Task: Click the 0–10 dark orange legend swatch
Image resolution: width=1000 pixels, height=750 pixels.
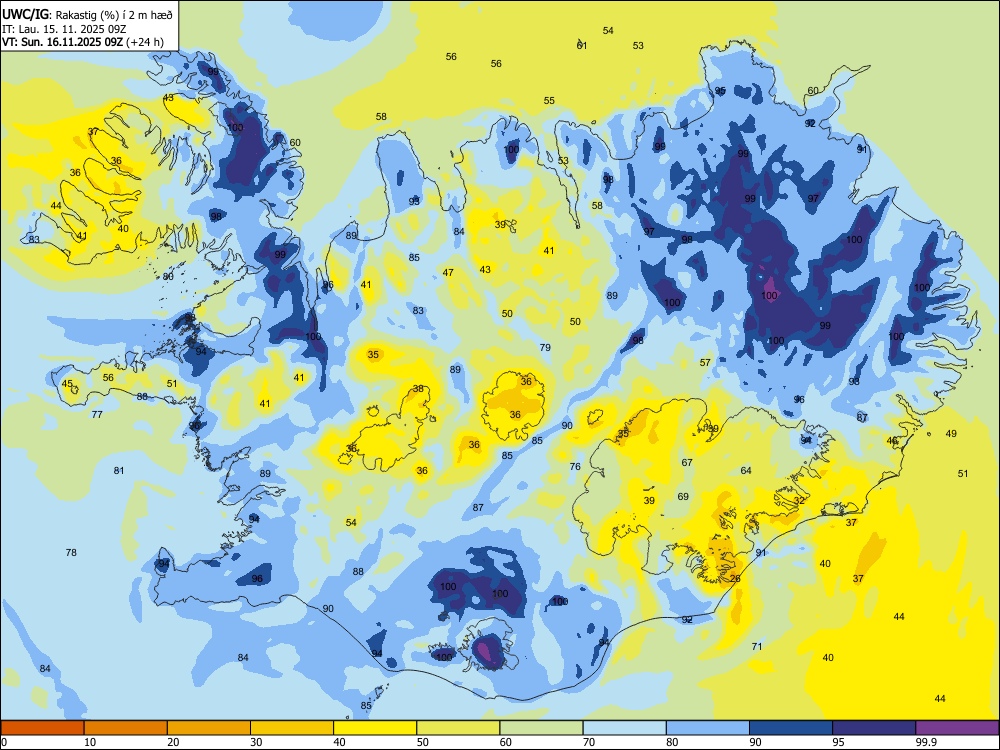Action: (x=43, y=728)
